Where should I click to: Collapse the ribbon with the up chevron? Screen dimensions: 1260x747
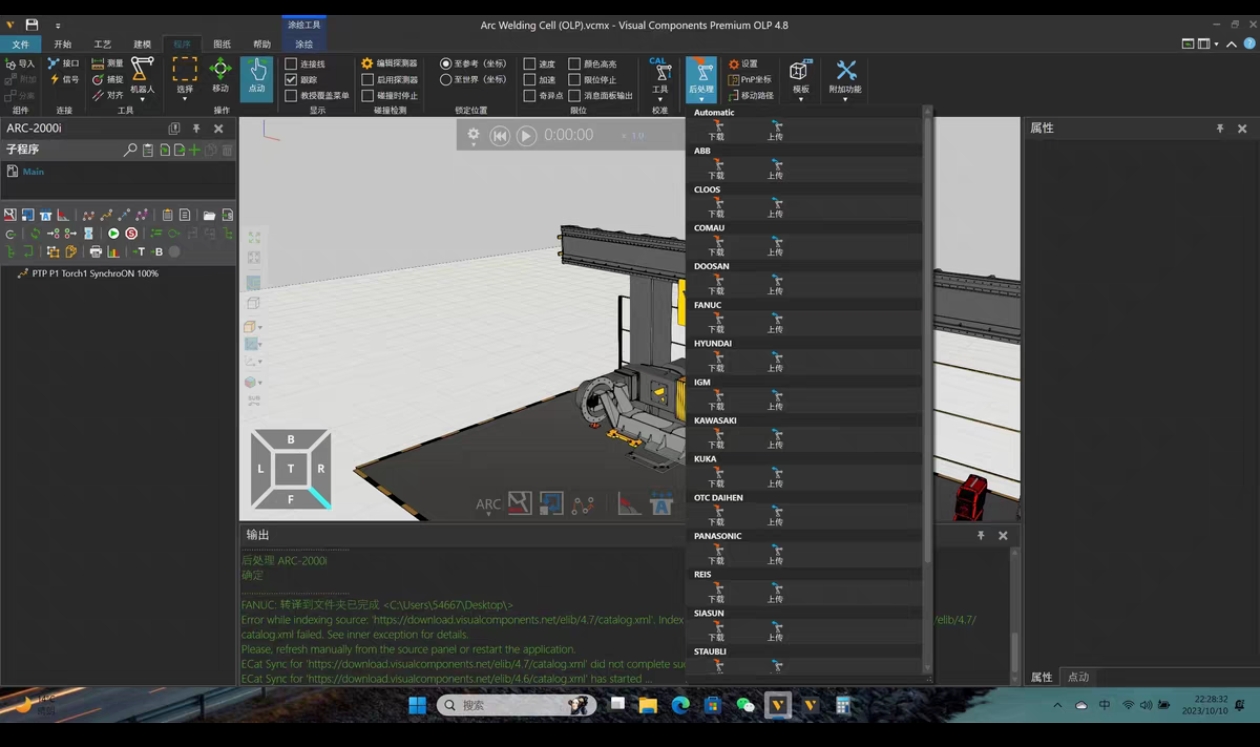click(1231, 44)
